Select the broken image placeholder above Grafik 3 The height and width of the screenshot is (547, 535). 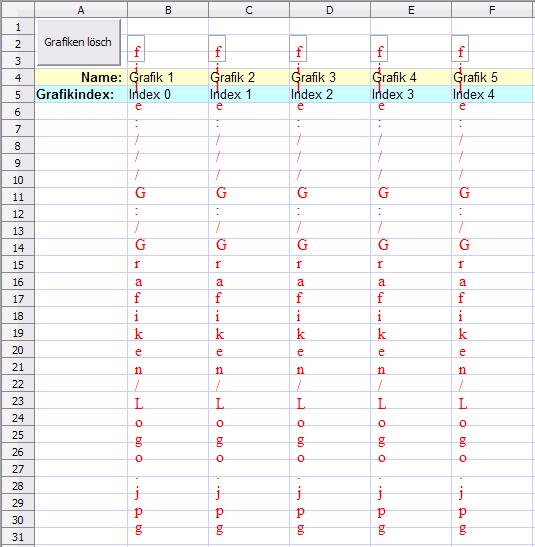pyautogui.click(x=298, y=48)
